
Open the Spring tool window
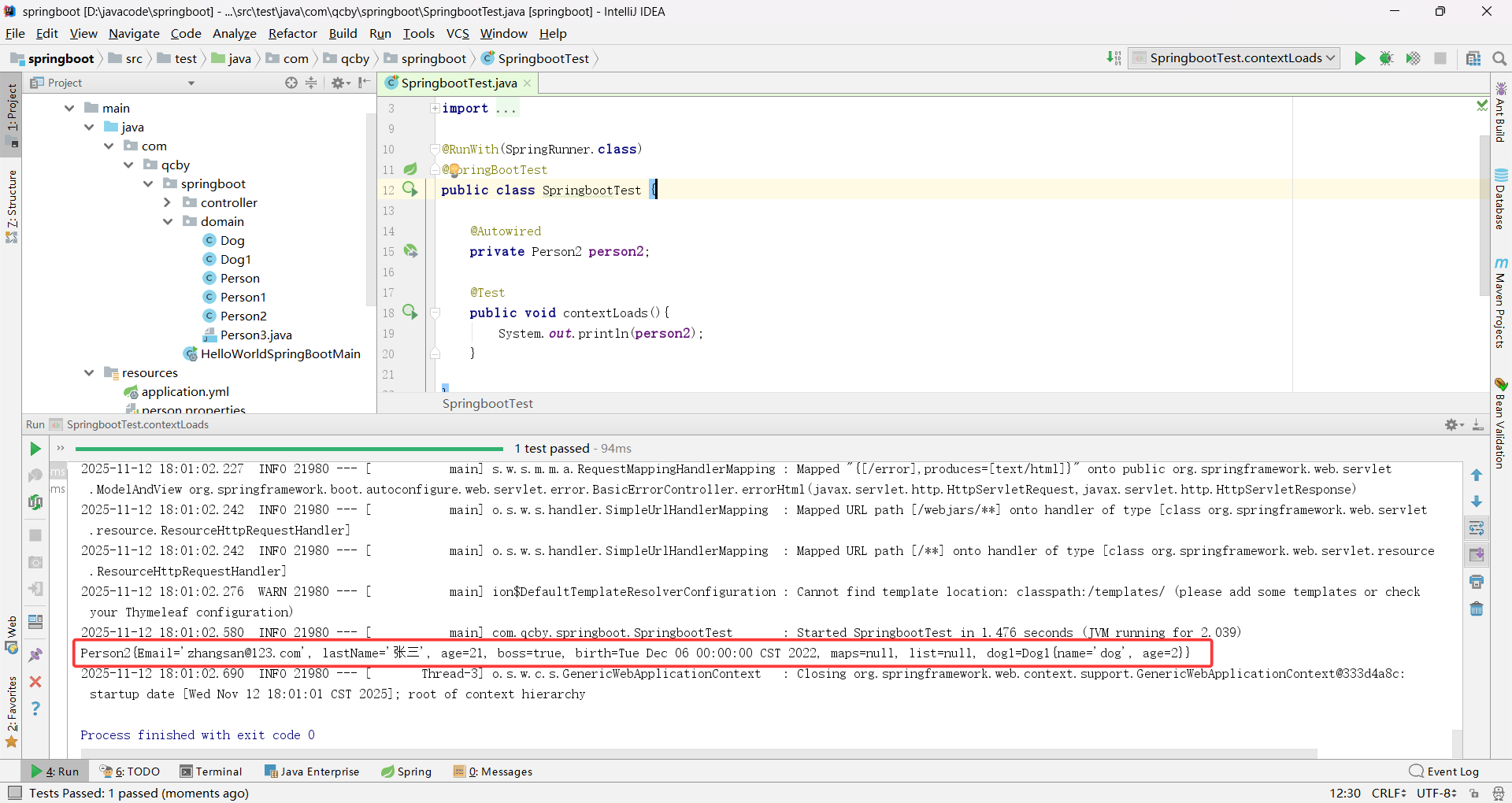[x=406, y=772]
